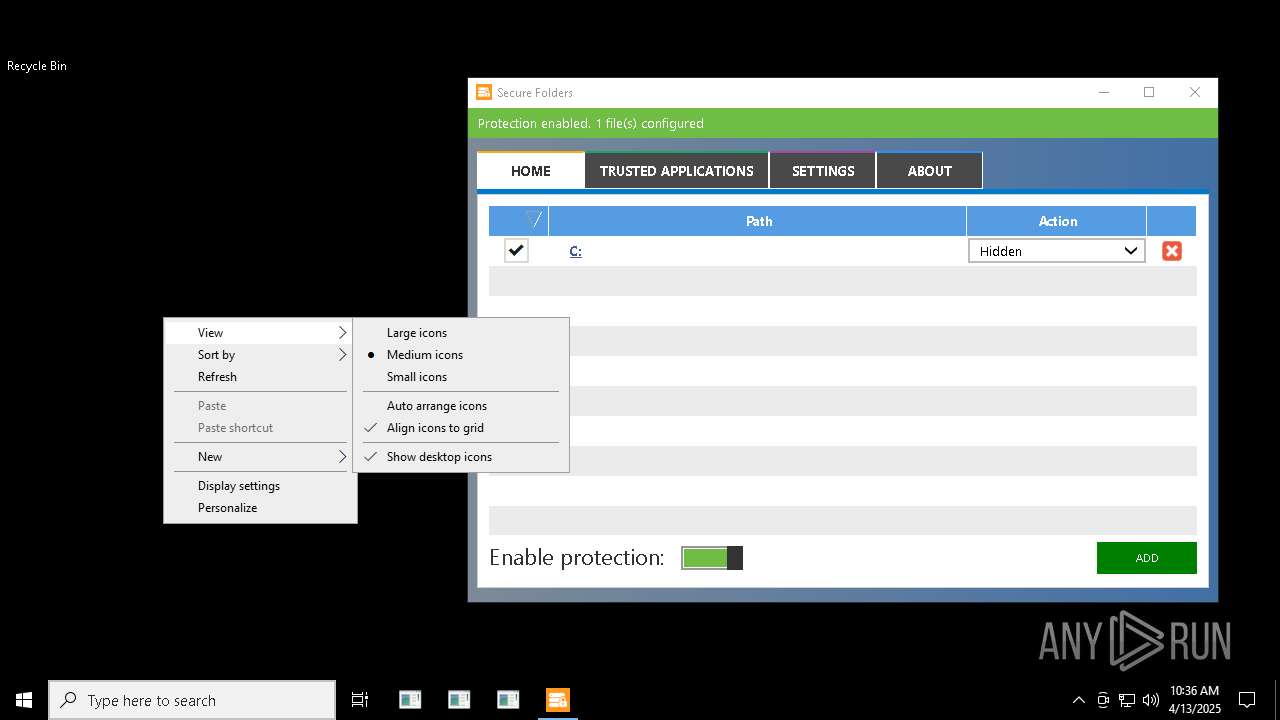This screenshot has height=720, width=1280.
Task: Click the taskbar search box
Action: [192, 700]
